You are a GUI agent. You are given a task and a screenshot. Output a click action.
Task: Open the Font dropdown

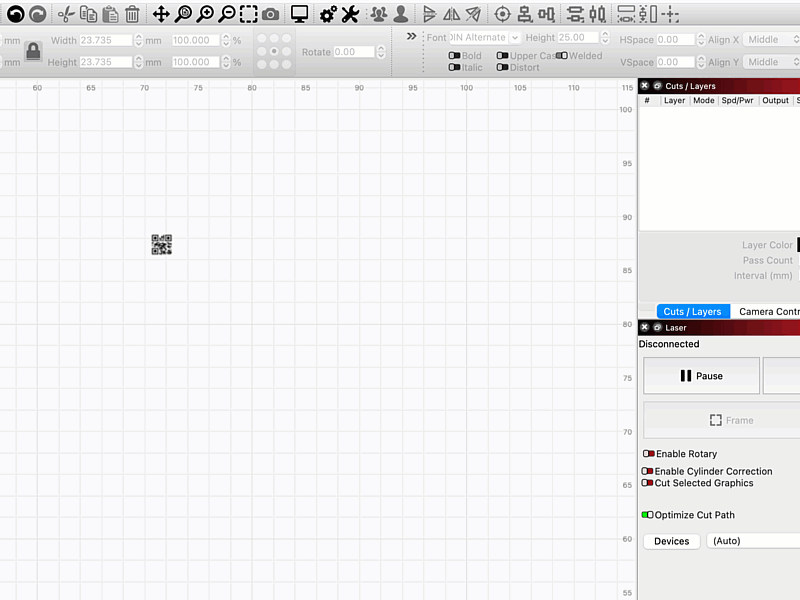click(485, 38)
